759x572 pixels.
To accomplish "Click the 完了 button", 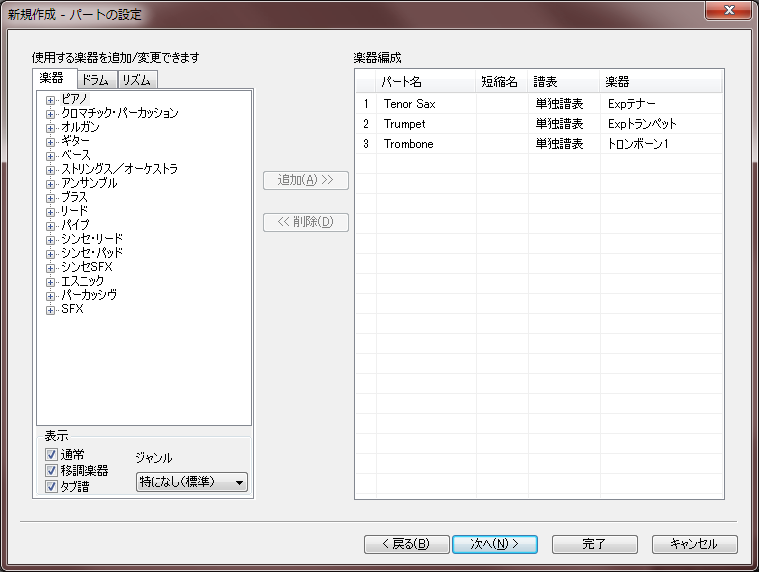I will (x=594, y=544).
